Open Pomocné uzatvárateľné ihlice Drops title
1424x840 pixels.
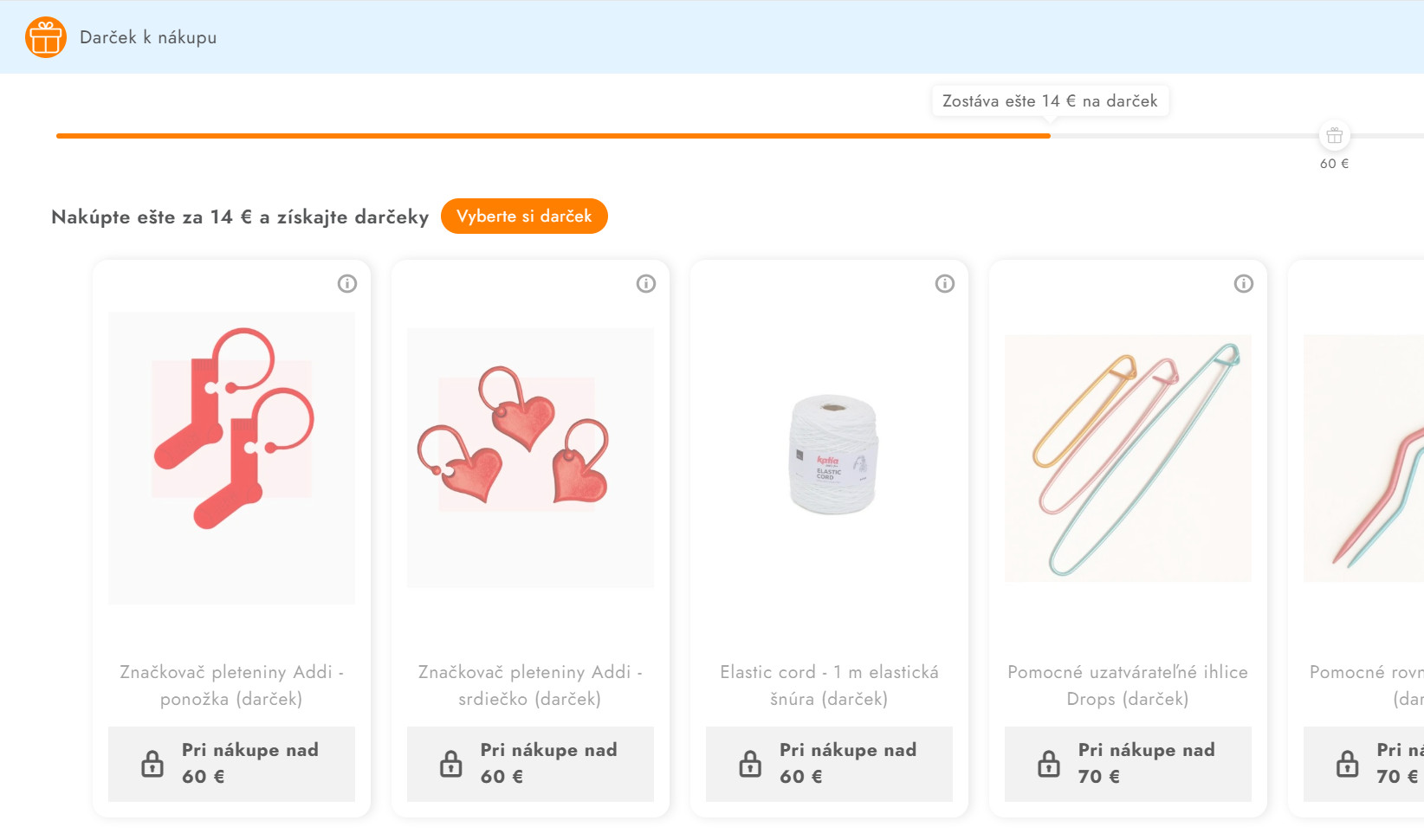coord(1128,685)
